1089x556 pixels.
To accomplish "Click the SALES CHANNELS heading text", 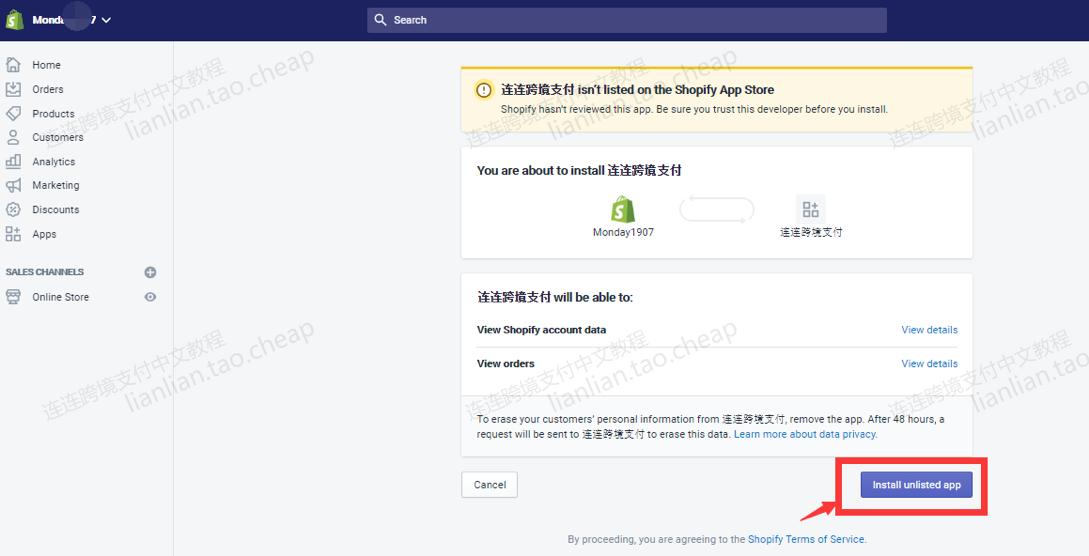I will 44,272.
